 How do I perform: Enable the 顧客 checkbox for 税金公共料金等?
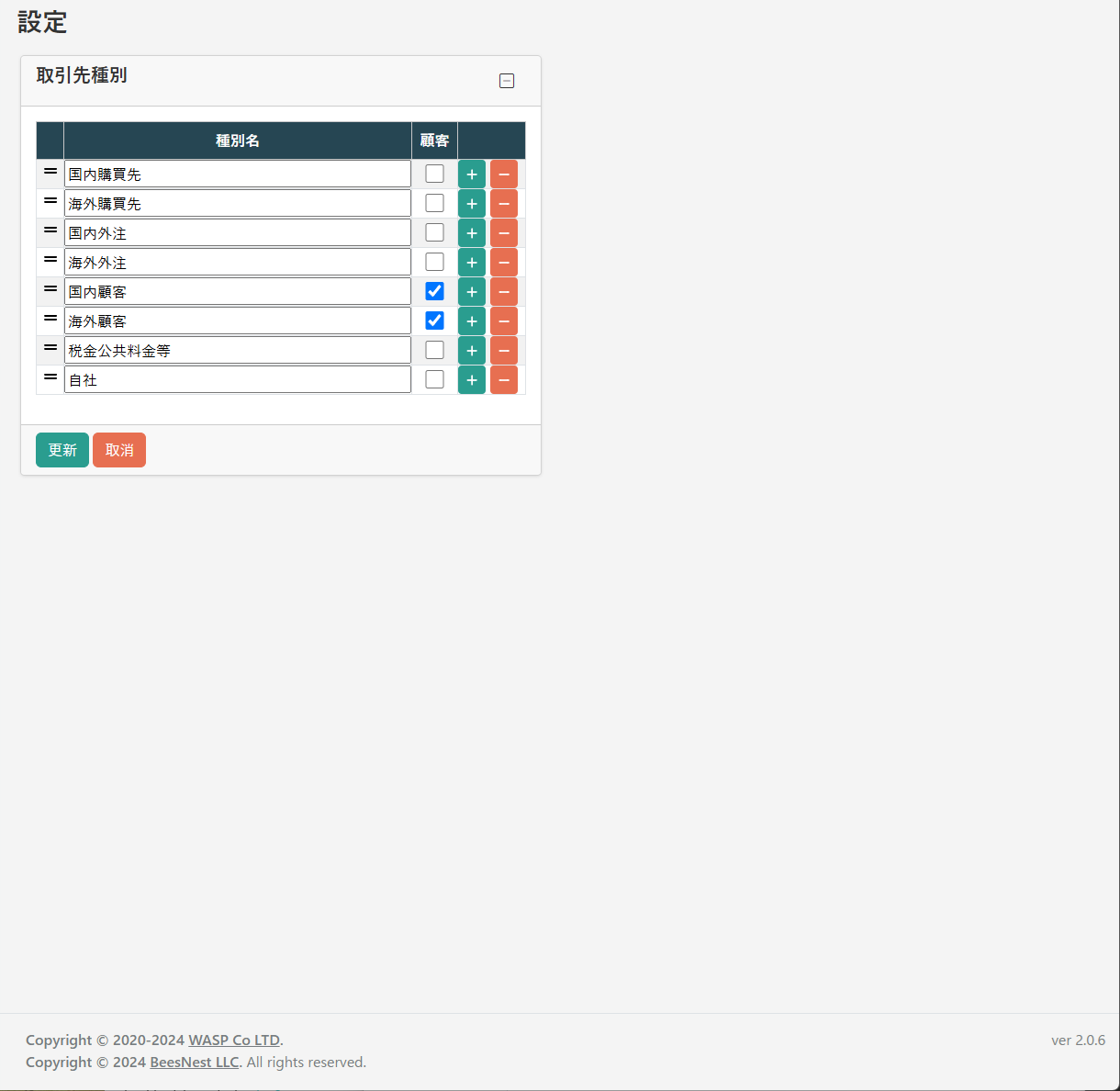[x=433, y=349]
